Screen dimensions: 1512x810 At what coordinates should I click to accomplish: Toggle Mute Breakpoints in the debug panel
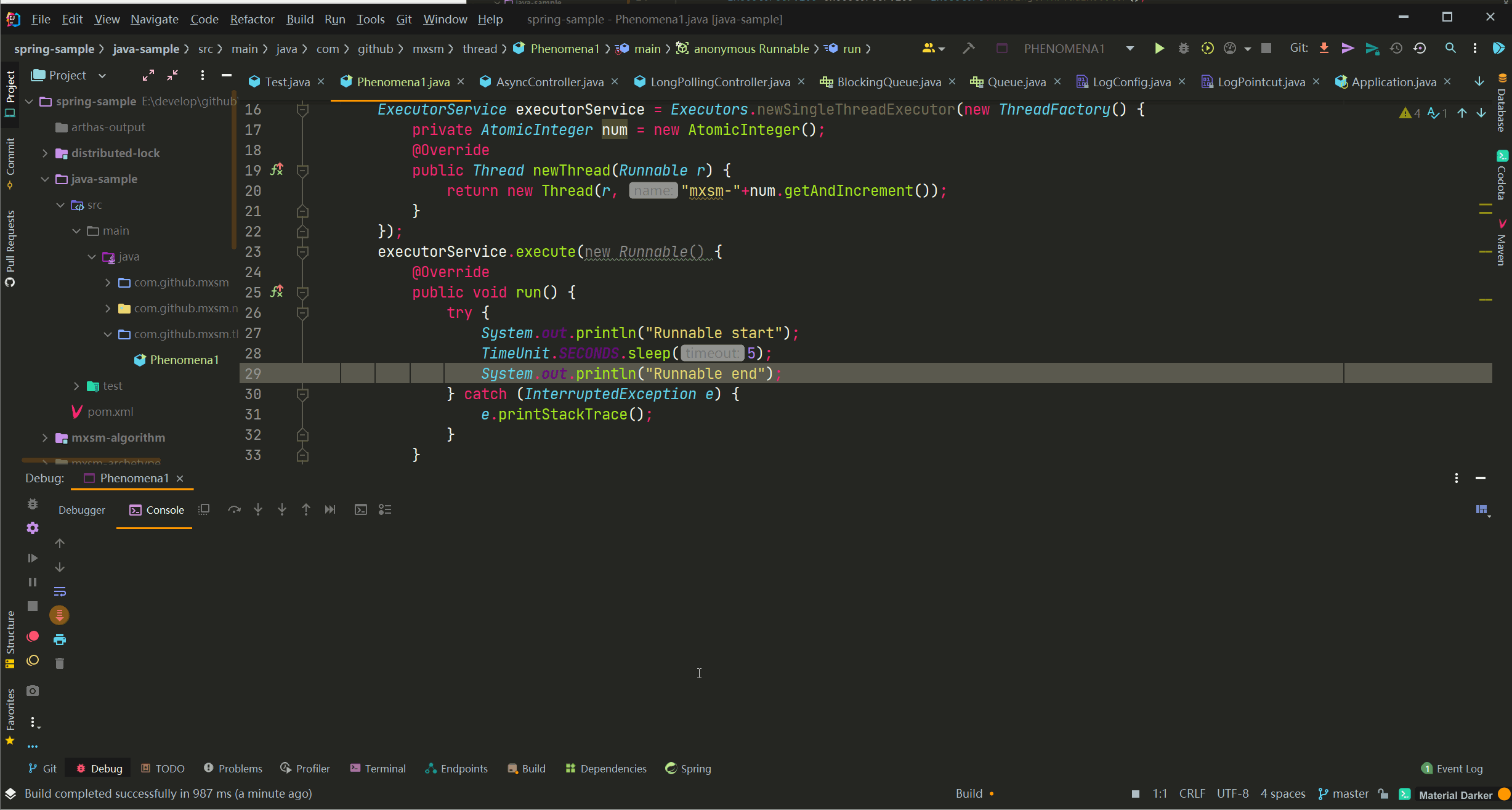[x=33, y=660]
